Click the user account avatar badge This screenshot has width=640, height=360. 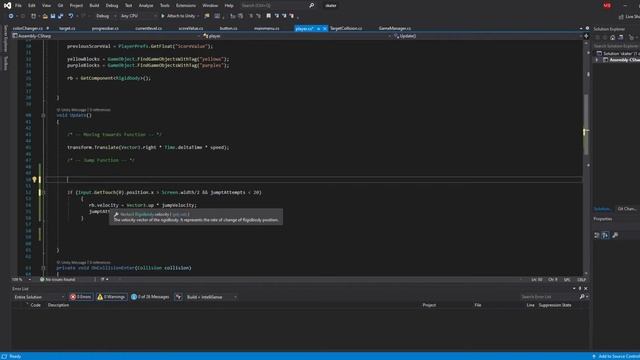click(607, 5)
